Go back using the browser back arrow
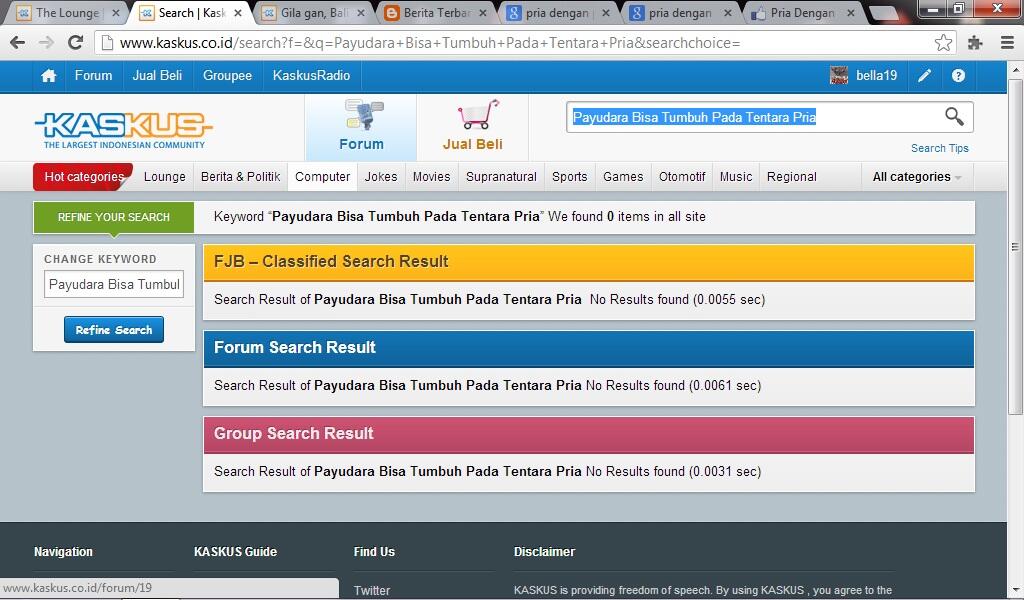The width and height of the screenshot is (1024, 600). coord(18,43)
